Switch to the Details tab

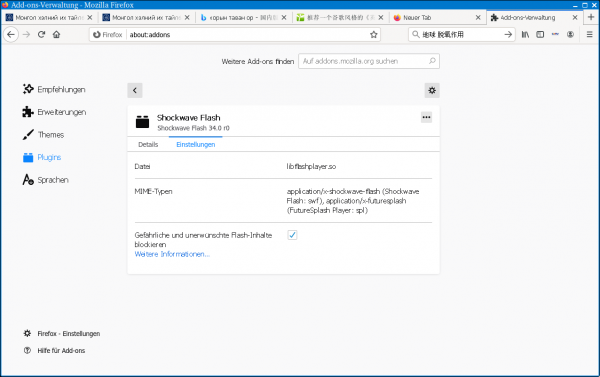148,144
